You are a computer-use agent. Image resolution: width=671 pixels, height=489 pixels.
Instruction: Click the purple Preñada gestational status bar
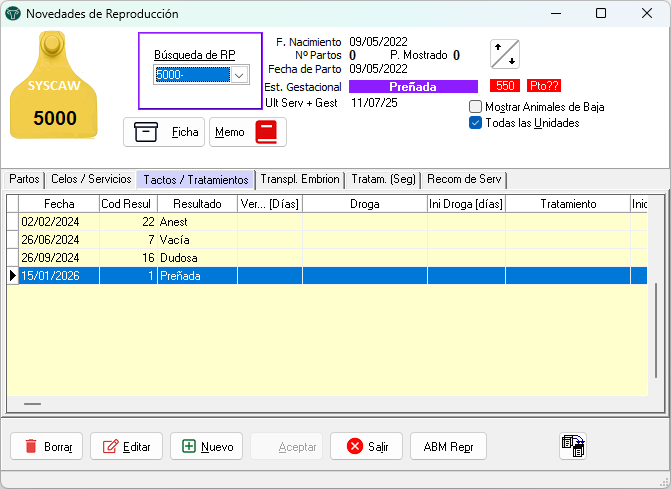click(413, 87)
